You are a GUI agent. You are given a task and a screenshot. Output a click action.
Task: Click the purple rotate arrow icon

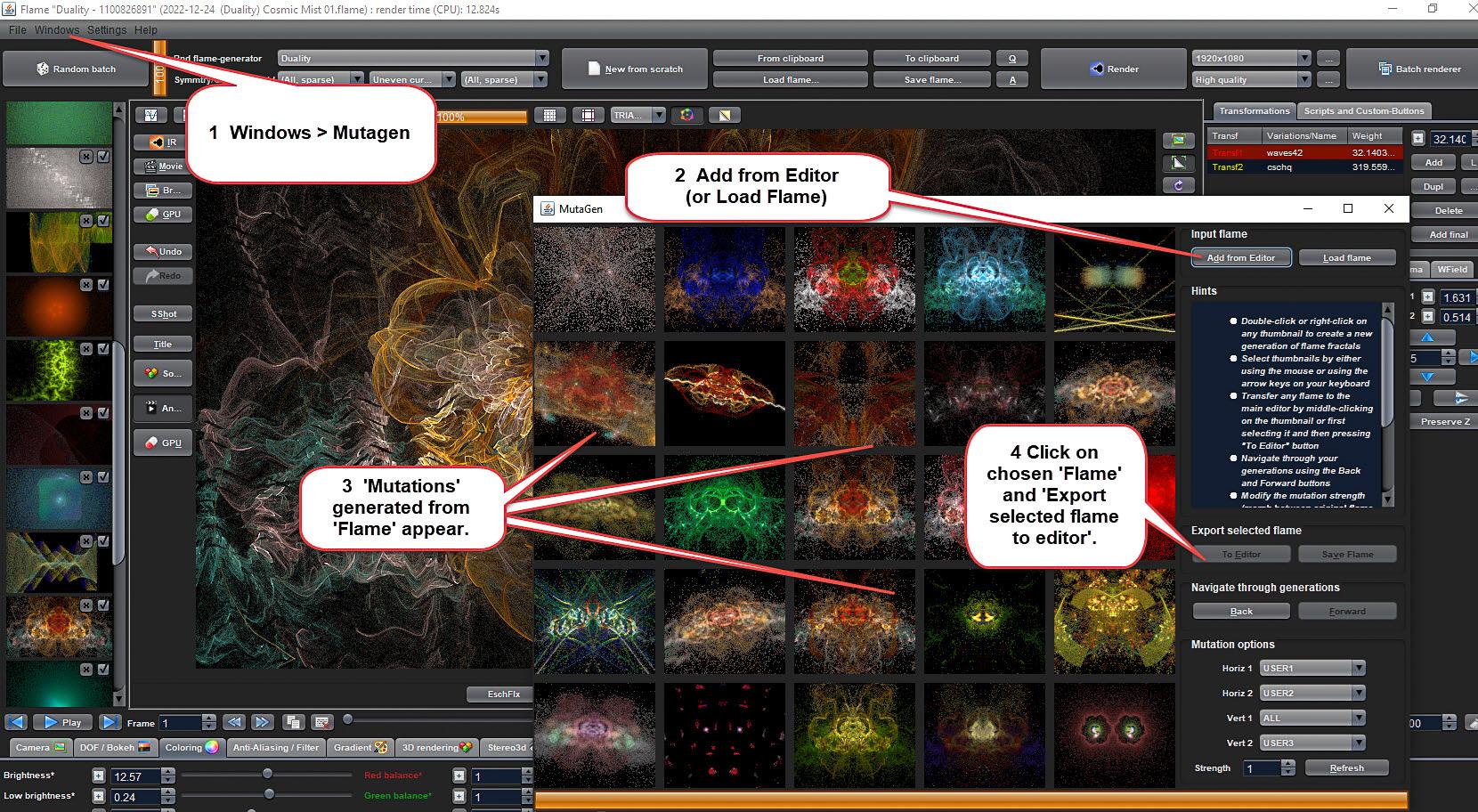pos(1179,186)
